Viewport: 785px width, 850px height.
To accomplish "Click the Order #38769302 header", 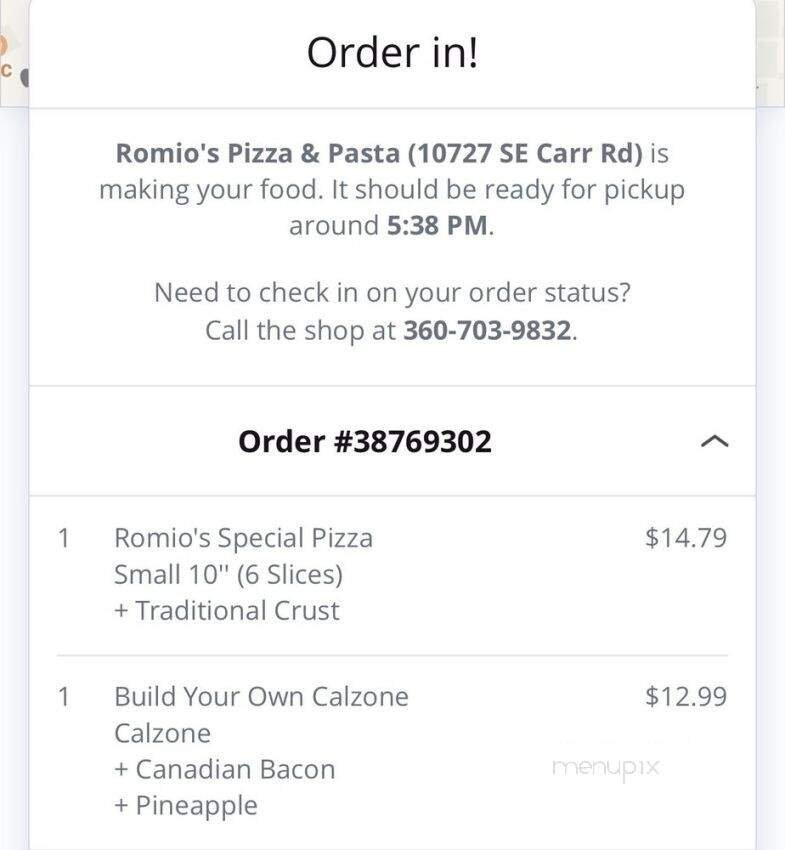I will point(365,441).
